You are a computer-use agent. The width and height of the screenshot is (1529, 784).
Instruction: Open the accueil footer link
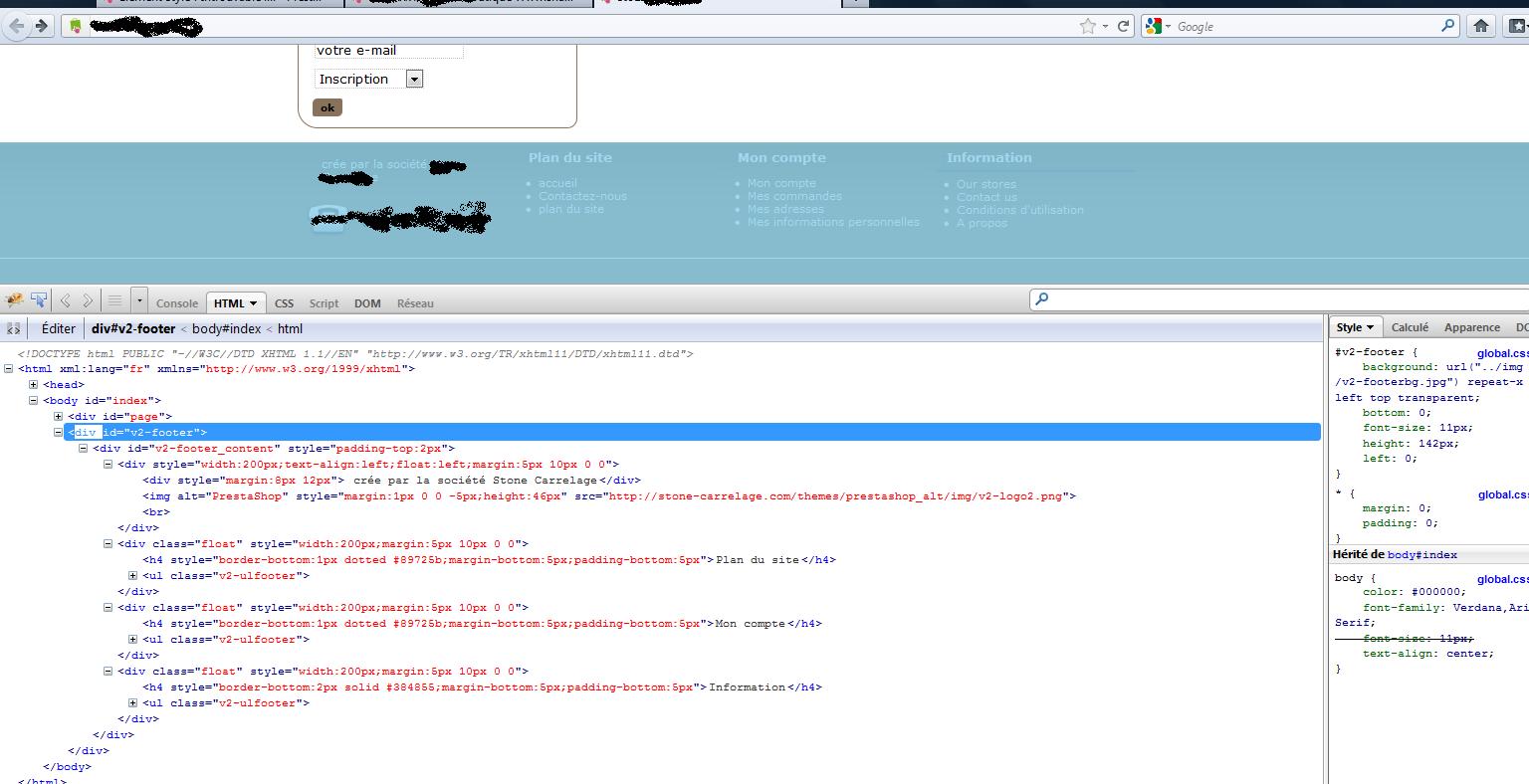click(557, 183)
